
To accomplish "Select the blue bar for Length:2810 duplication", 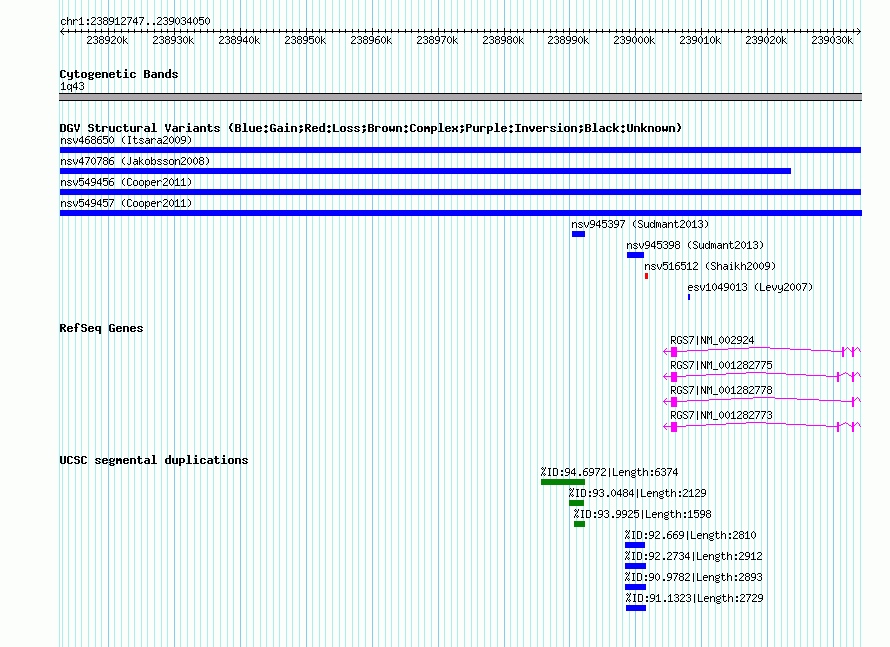I will 635,545.
